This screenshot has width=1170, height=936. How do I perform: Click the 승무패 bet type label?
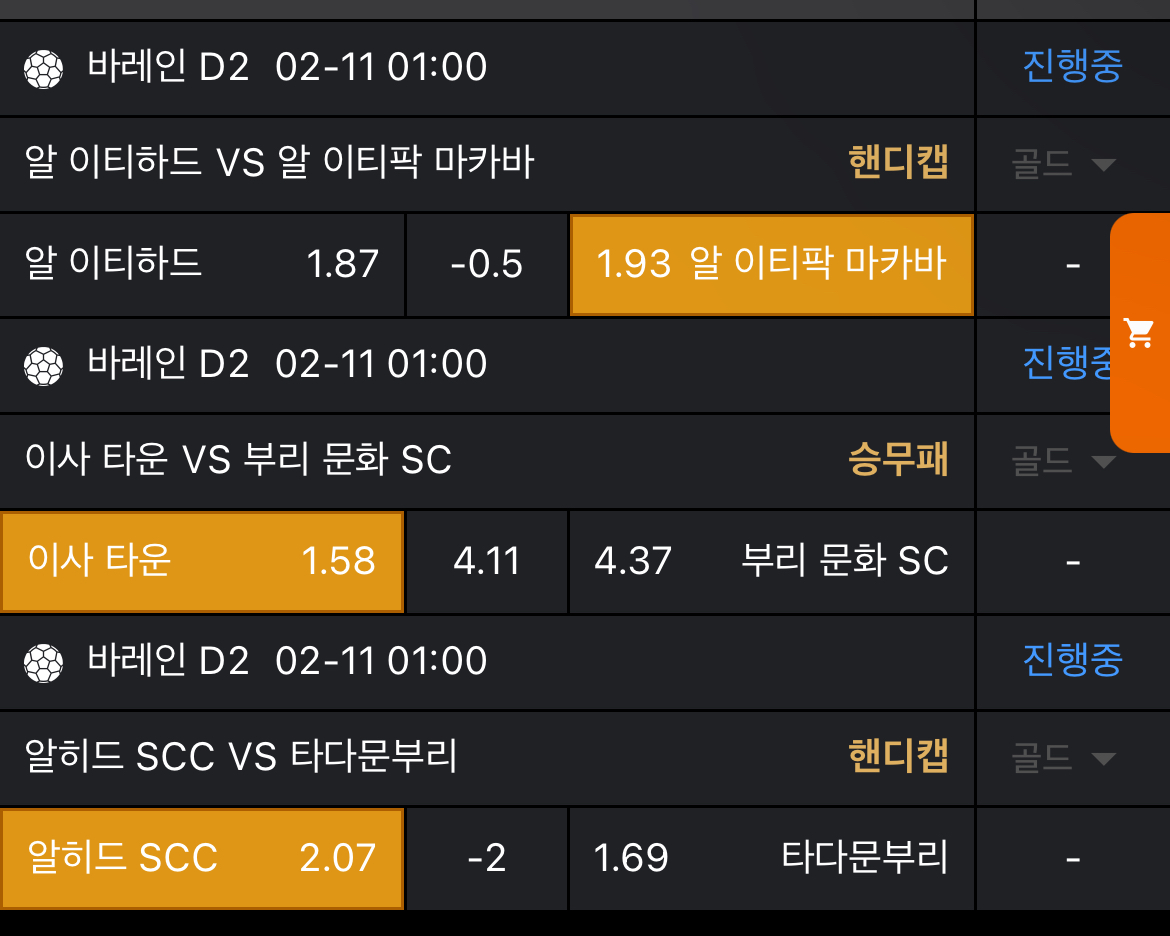[898, 460]
